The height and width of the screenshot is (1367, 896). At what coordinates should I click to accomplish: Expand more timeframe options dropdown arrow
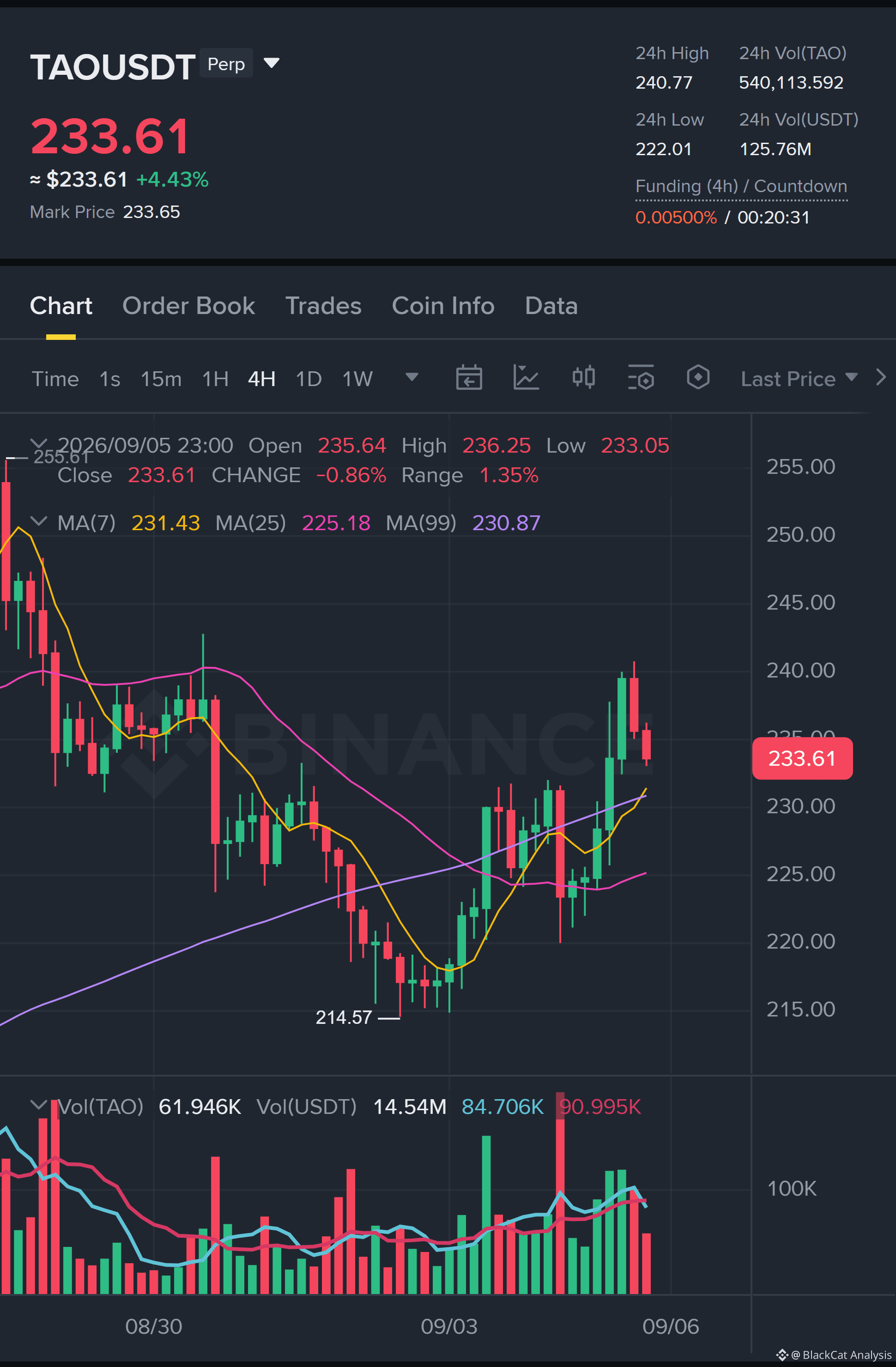pos(412,377)
